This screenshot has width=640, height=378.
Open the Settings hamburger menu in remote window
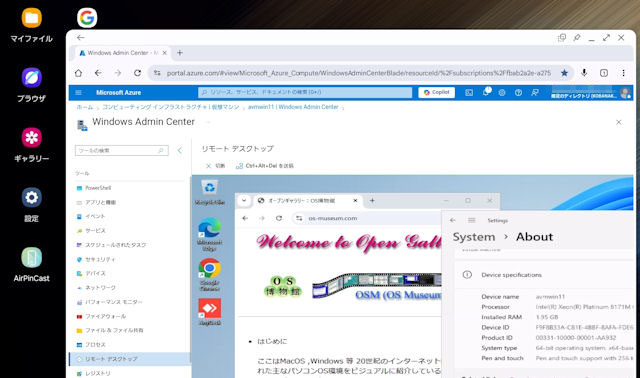click(x=471, y=220)
